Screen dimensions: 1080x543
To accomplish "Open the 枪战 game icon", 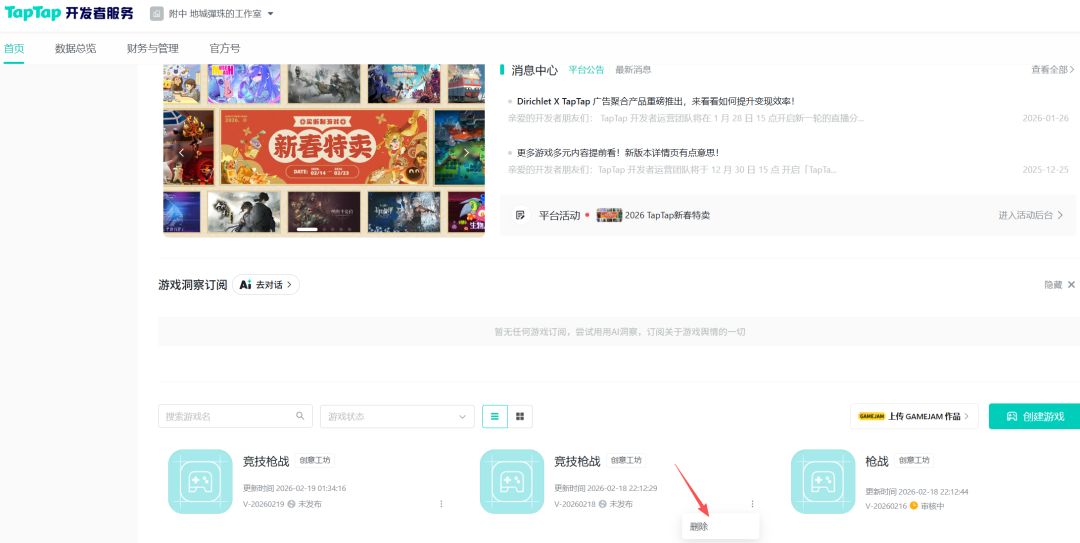I will click(x=823, y=481).
